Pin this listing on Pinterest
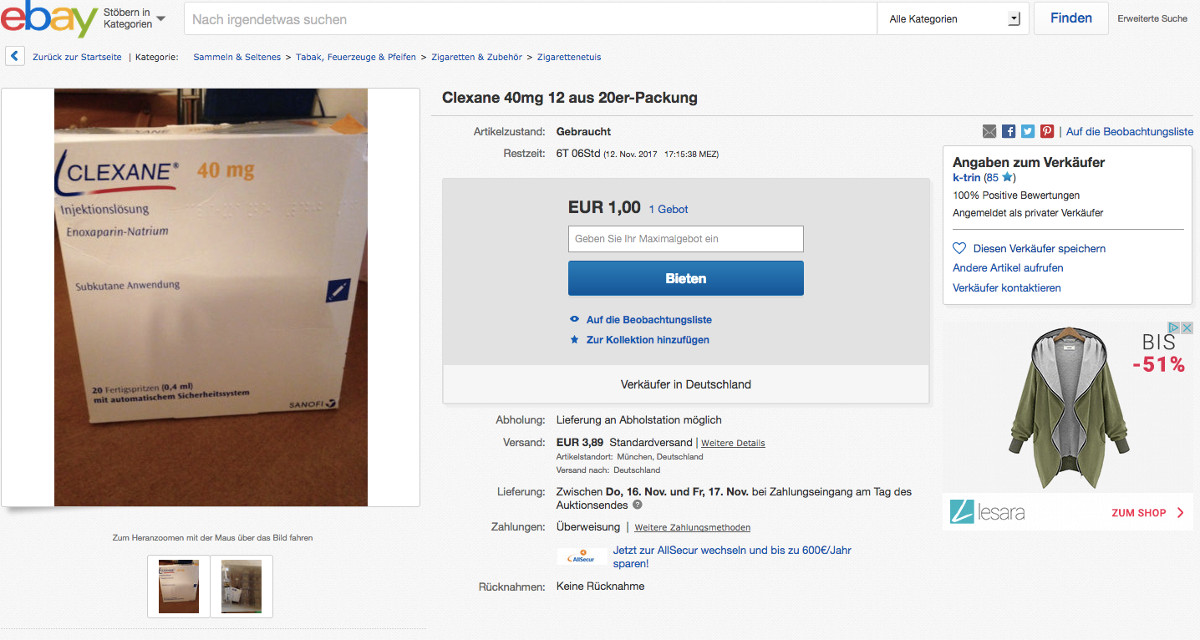The image size is (1200, 640). (1047, 131)
